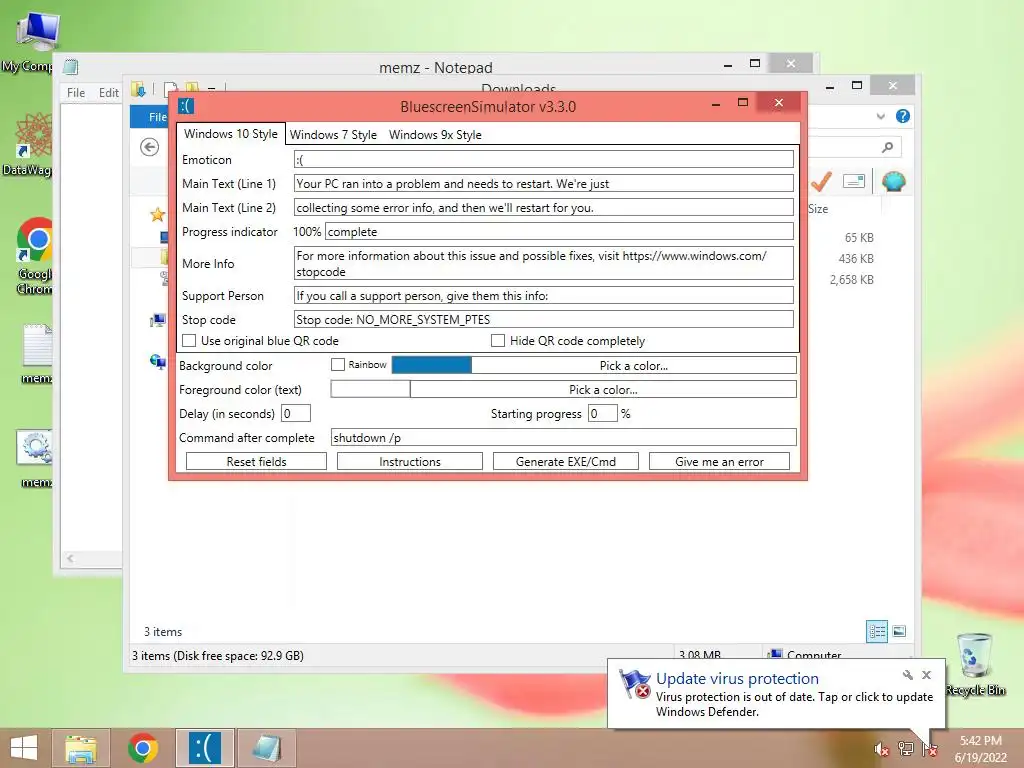
Task: Check Hide QR code completely
Action: click(x=498, y=340)
